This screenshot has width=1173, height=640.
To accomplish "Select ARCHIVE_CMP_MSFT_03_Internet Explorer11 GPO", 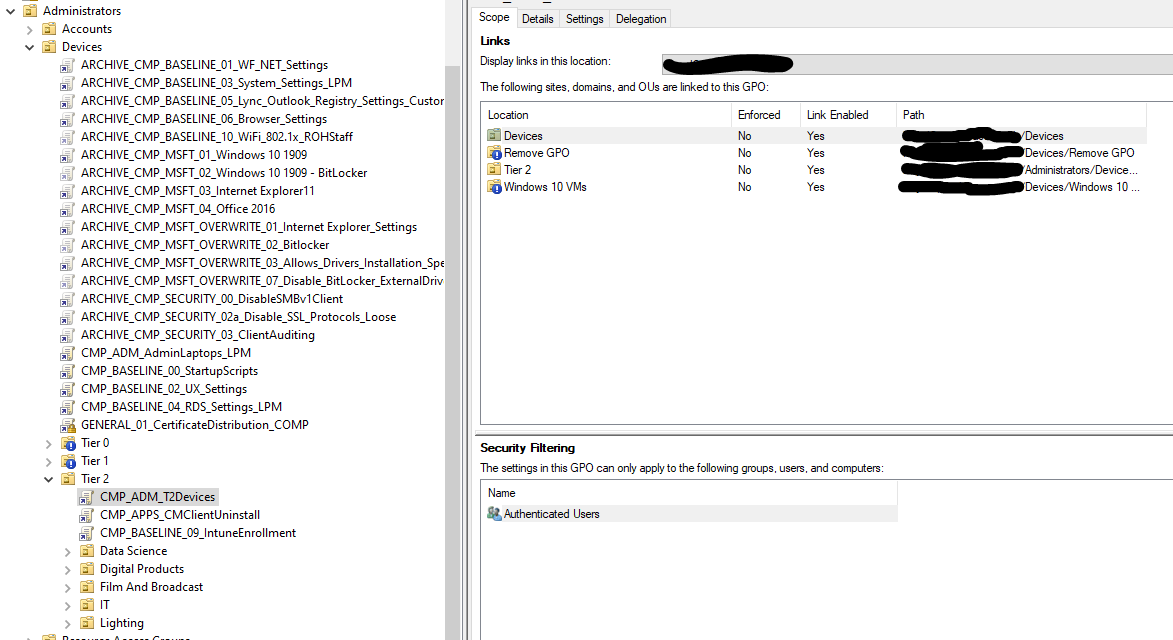I will click(x=197, y=191).
